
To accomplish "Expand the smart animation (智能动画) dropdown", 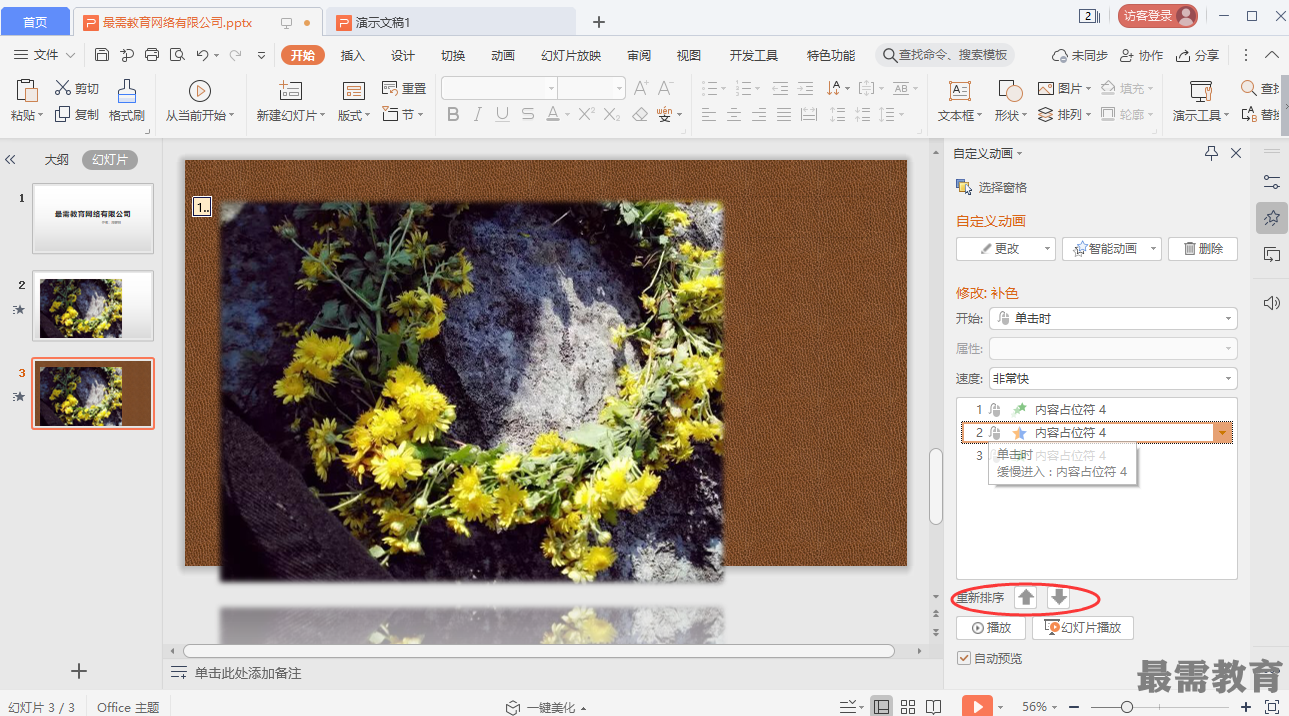I will click(x=1153, y=249).
